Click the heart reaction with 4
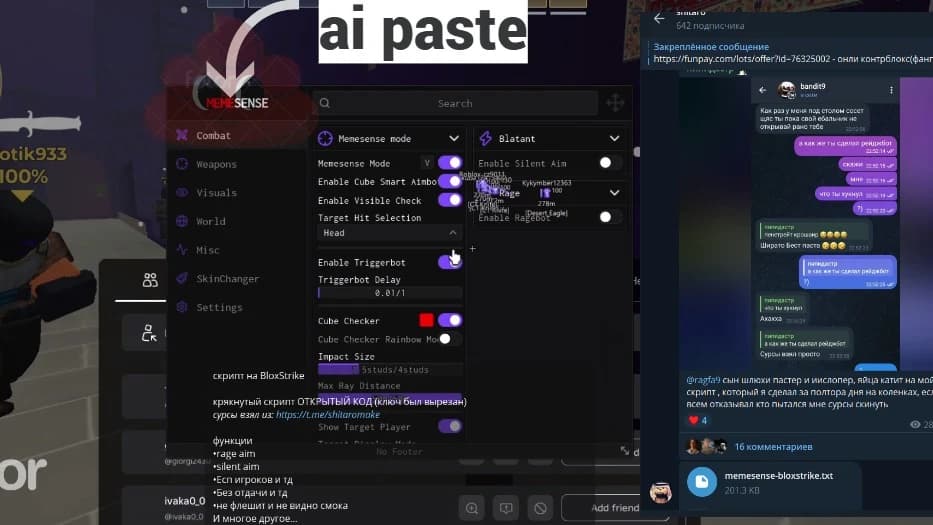Image resolution: width=933 pixels, height=525 pixels. point(697,420)
